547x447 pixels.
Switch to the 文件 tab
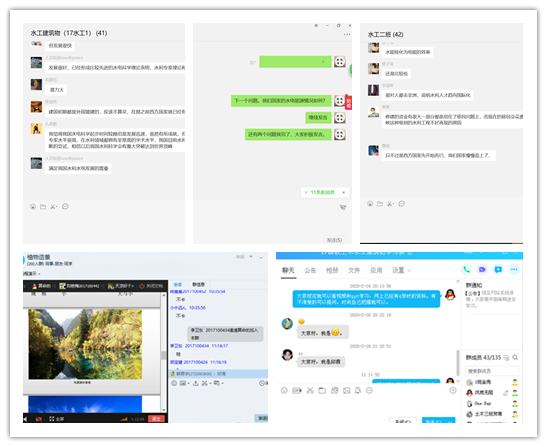tap(354, 270)
